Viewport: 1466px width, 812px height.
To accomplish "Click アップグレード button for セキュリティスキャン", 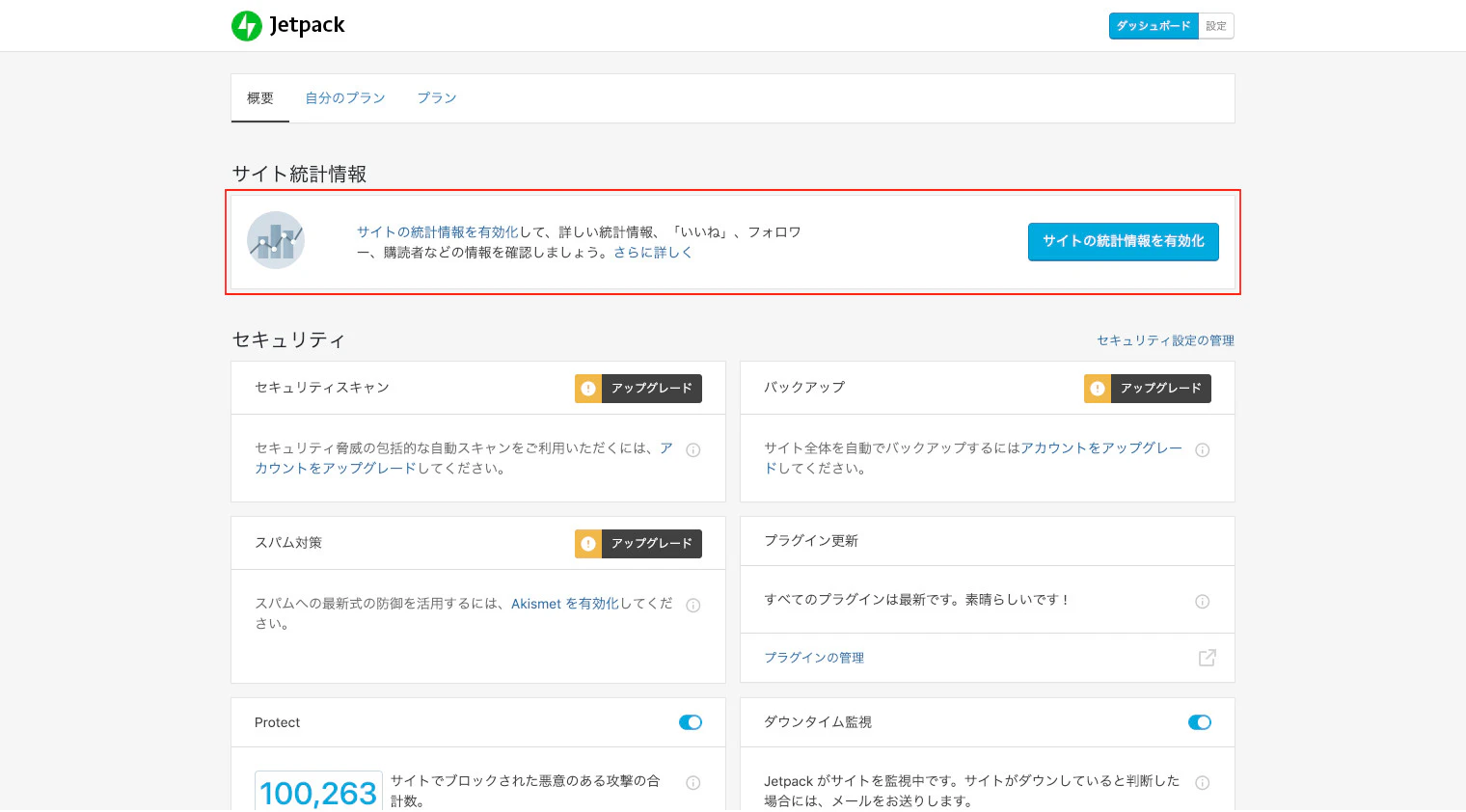I will [638, 388].
